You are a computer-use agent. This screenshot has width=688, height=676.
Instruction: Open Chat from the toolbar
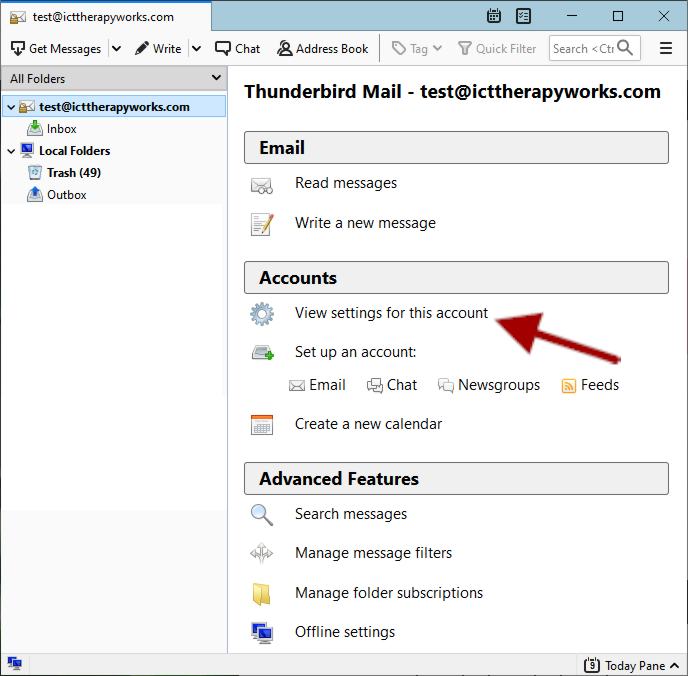coord(237,48)
